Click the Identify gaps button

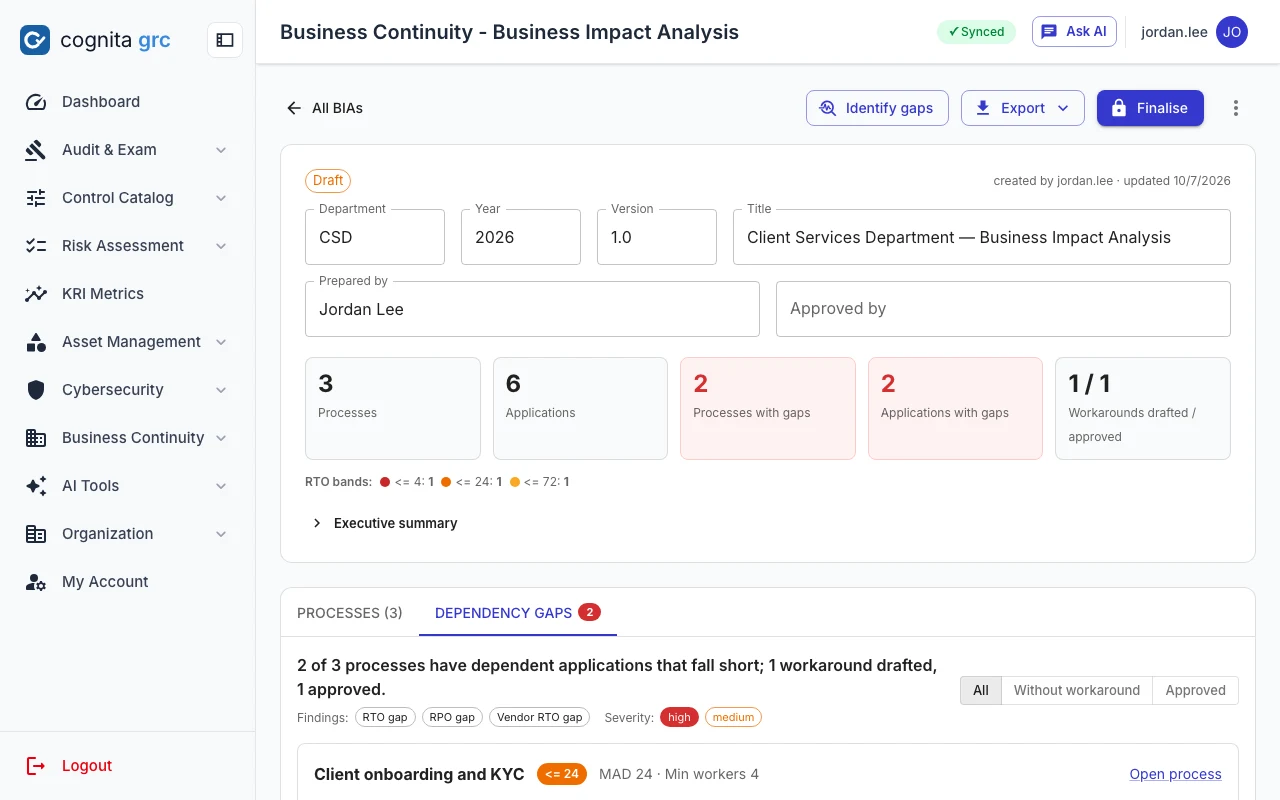[877, 108]
